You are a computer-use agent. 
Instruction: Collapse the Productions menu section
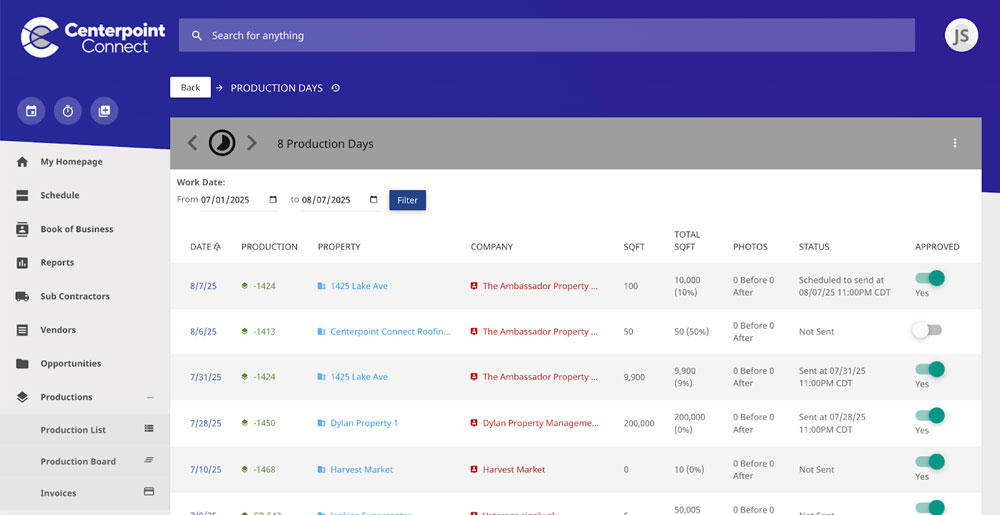pyautogui.click(x=150, y=397)
